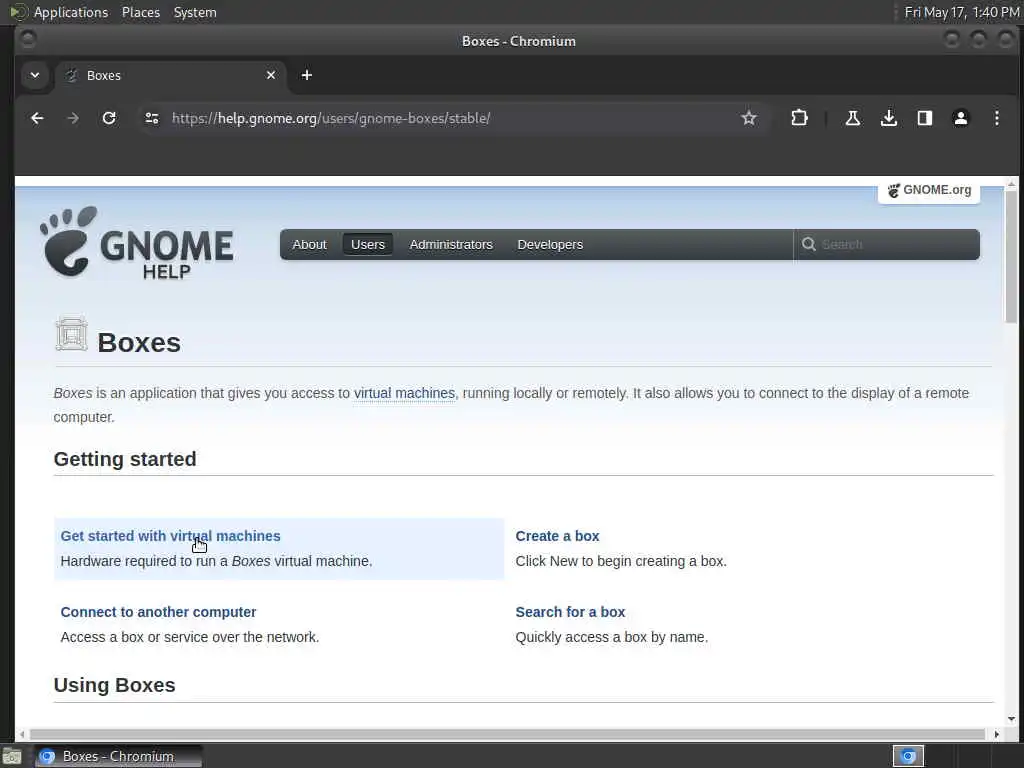Open the window menu button in the title bar
1024x768 pixels.
[28, 39]
